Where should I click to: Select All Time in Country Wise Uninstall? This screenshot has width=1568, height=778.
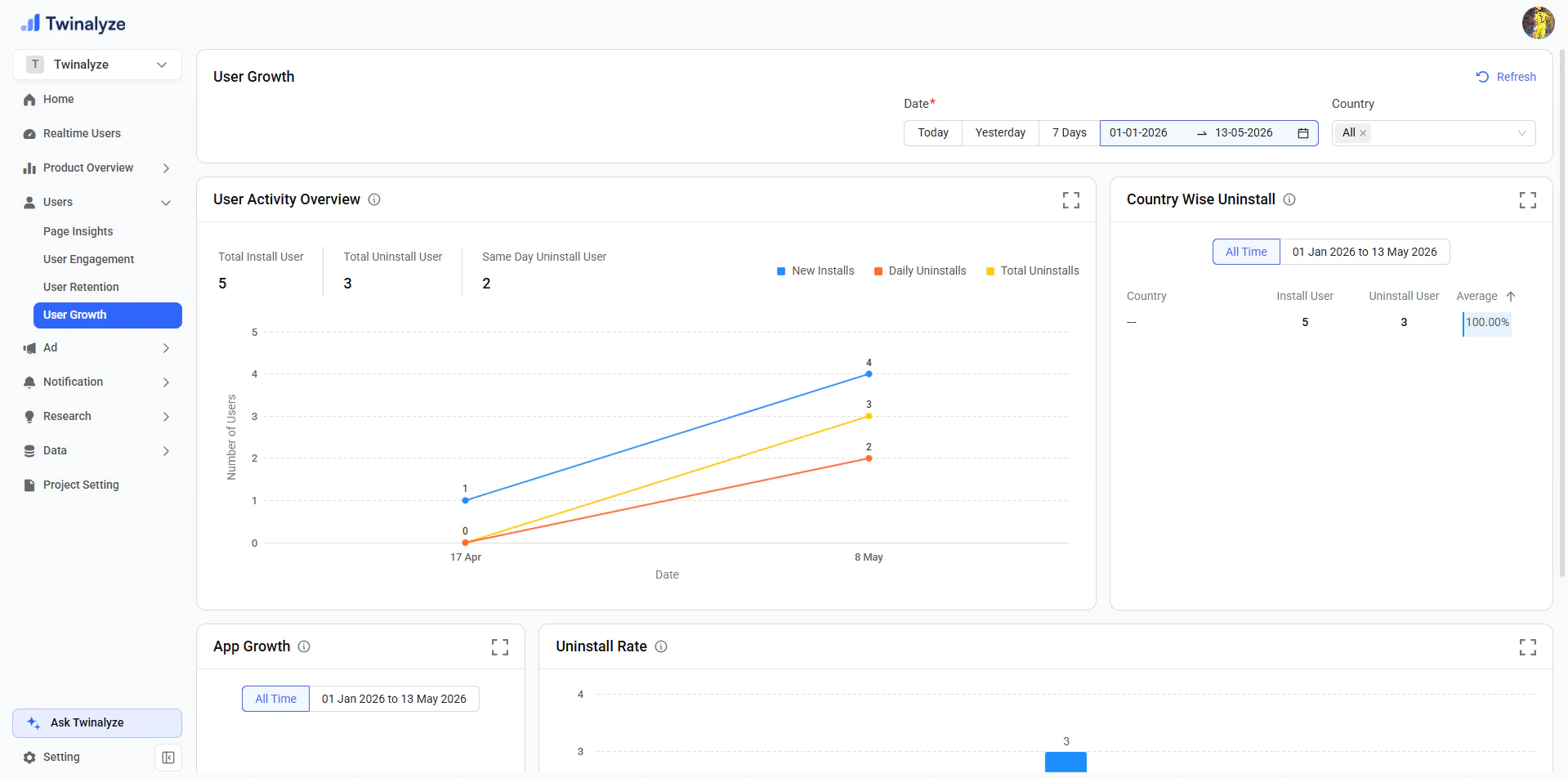coord(1246,252)
